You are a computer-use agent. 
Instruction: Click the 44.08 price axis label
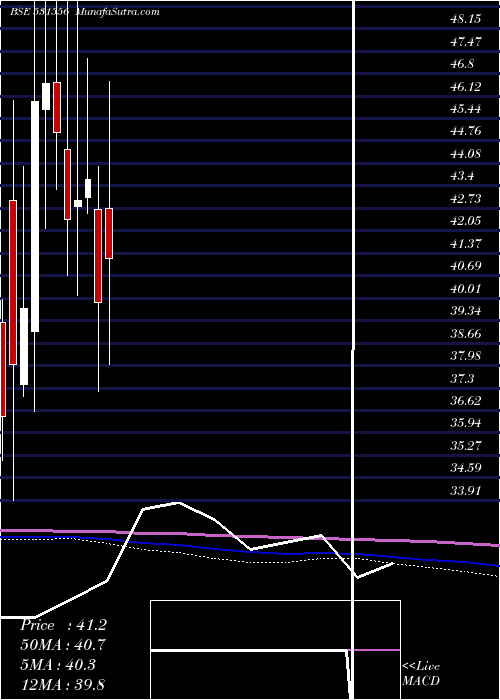coord(466,154)
